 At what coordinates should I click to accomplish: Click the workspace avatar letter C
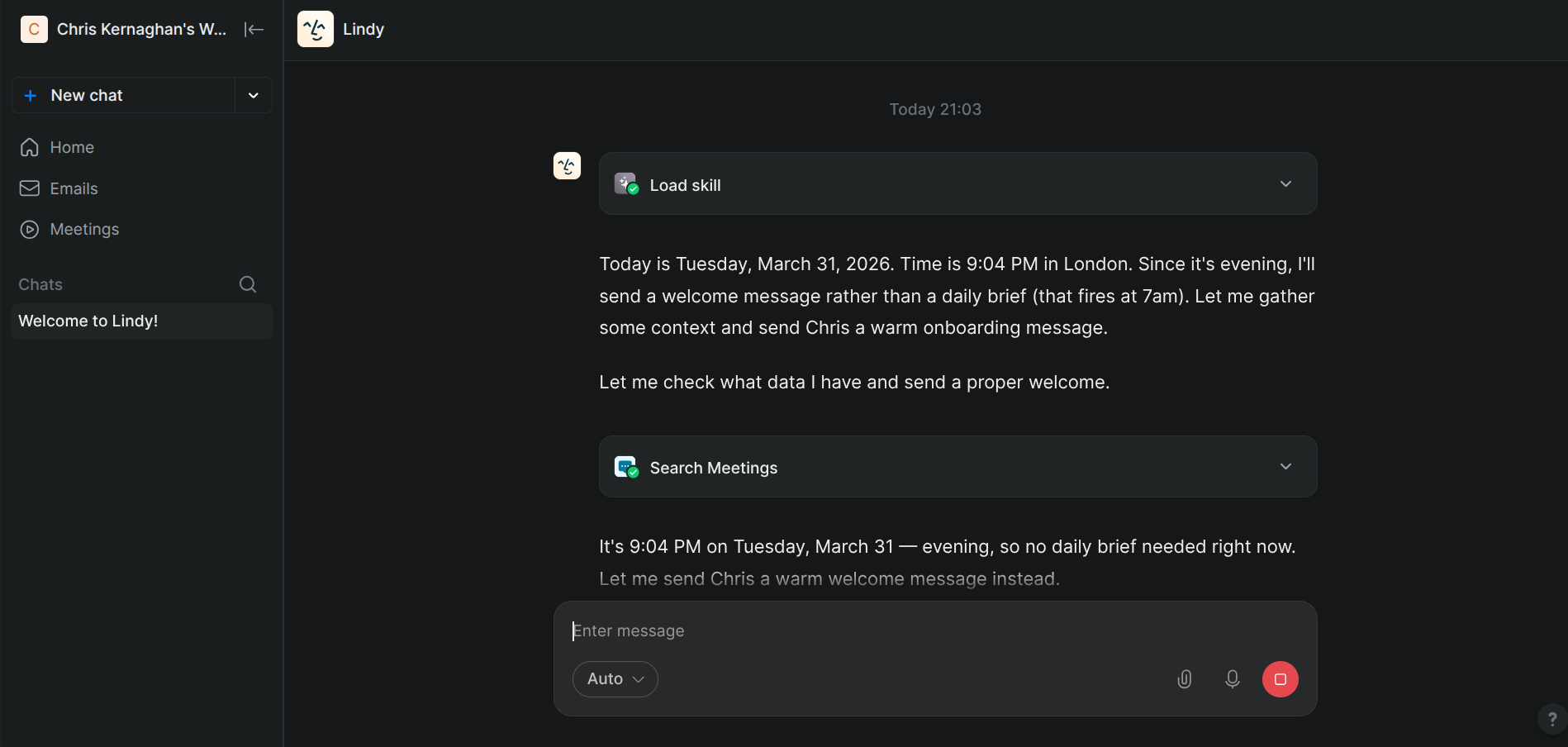pos(34,30)
